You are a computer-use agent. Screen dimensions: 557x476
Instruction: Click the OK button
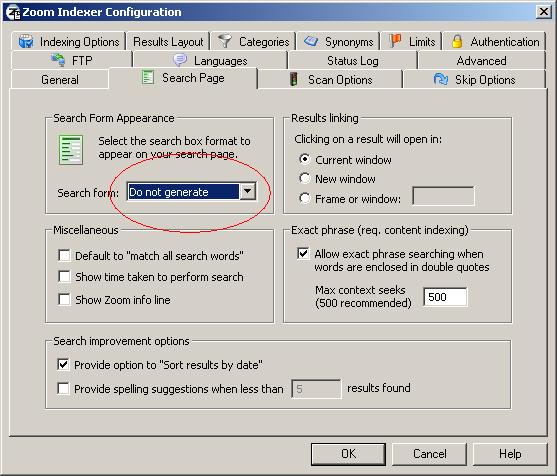348,454
